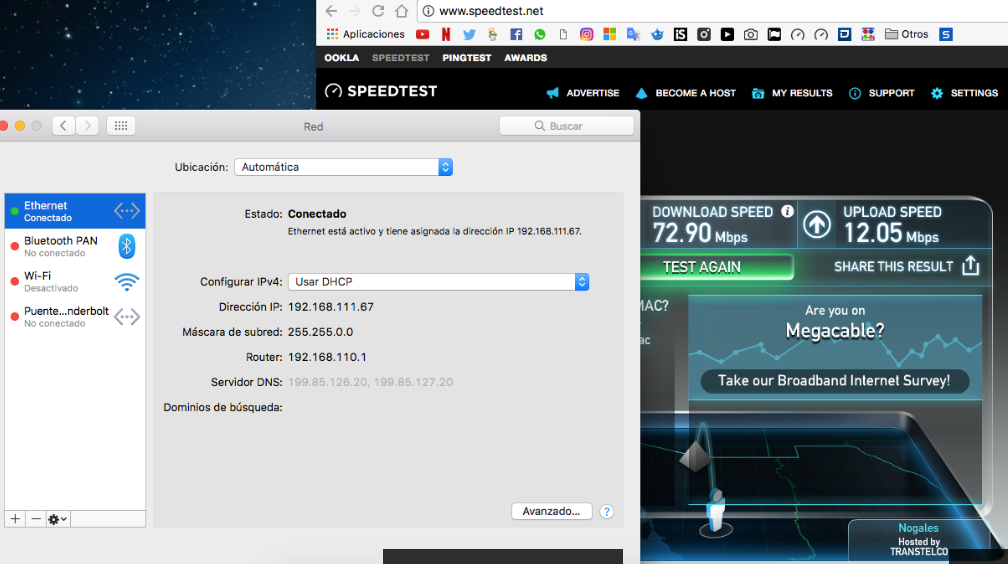Image resolution: width=1008 pixels, height=564 pixels.
Task: Click the Buscar search field
Action: tap(566, 126)
